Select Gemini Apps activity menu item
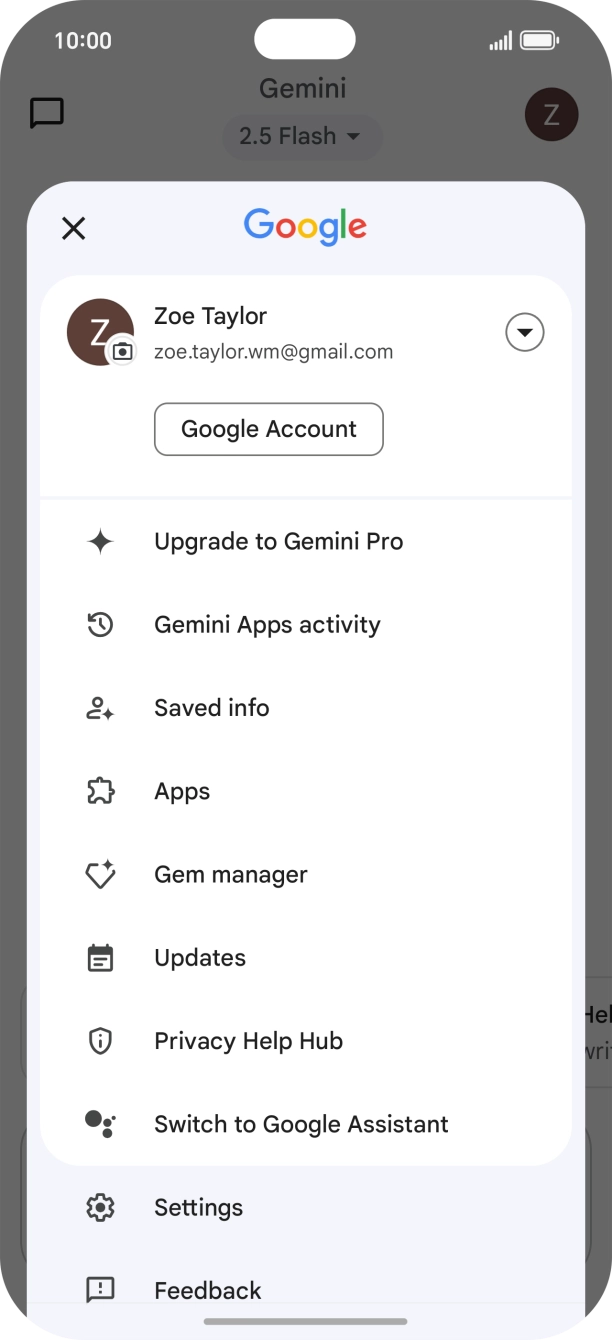Image resolution: width=612 pixels, height=1340 pixels. [306, 625]
